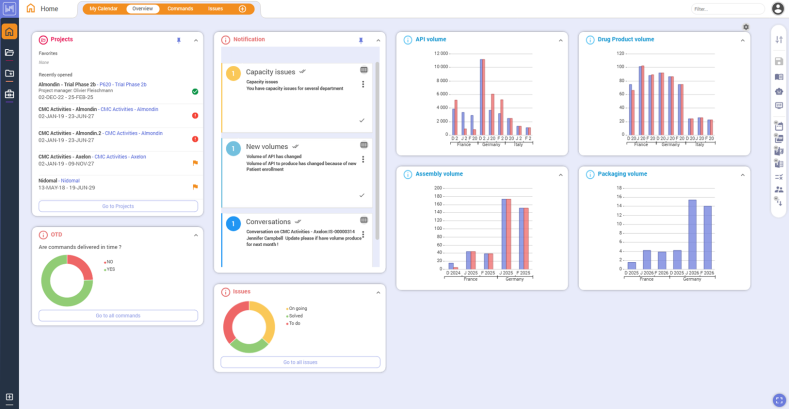
Task: Click the Home icon in left sidebar
Action: click(9, 32)
